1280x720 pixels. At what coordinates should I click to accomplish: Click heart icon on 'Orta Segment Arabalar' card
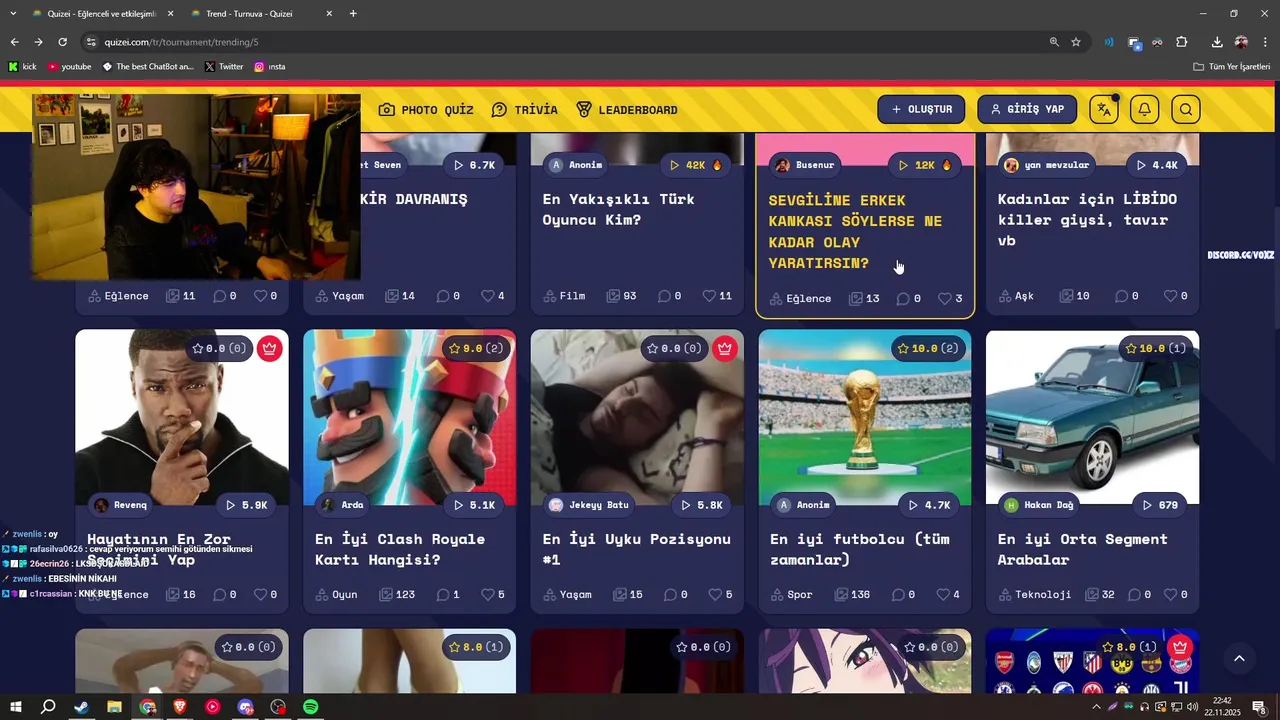1171,594
